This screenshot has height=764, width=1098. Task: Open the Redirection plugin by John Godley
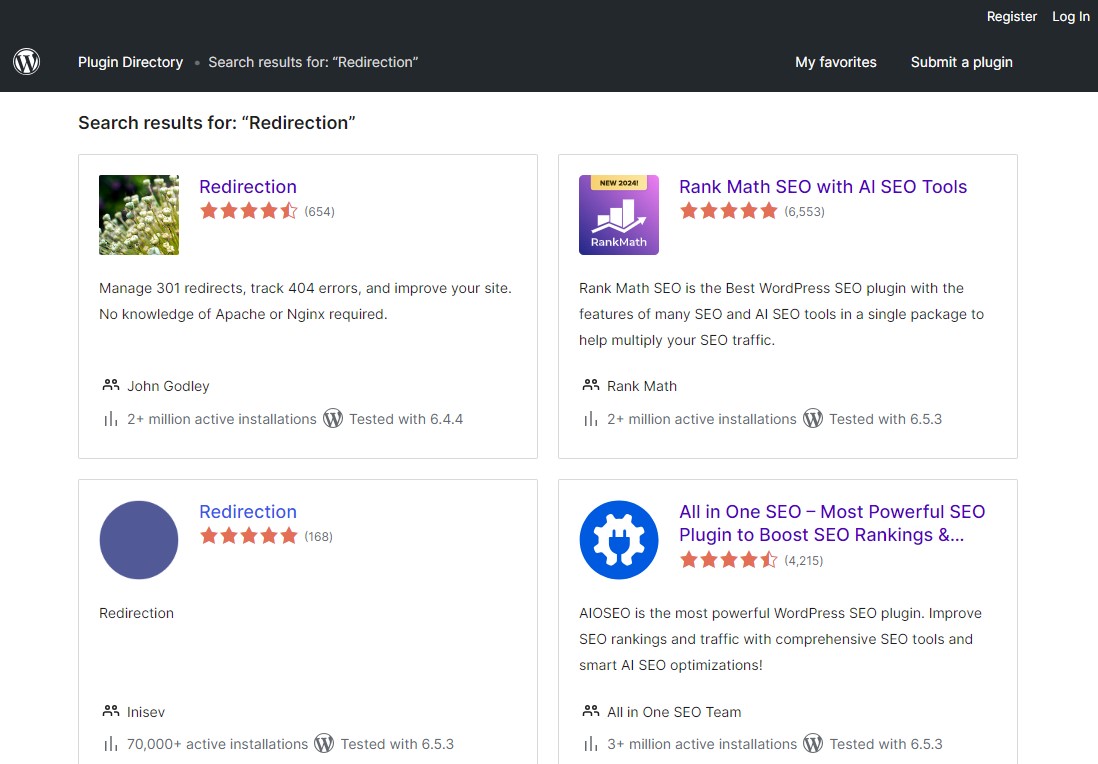[248, 186]
